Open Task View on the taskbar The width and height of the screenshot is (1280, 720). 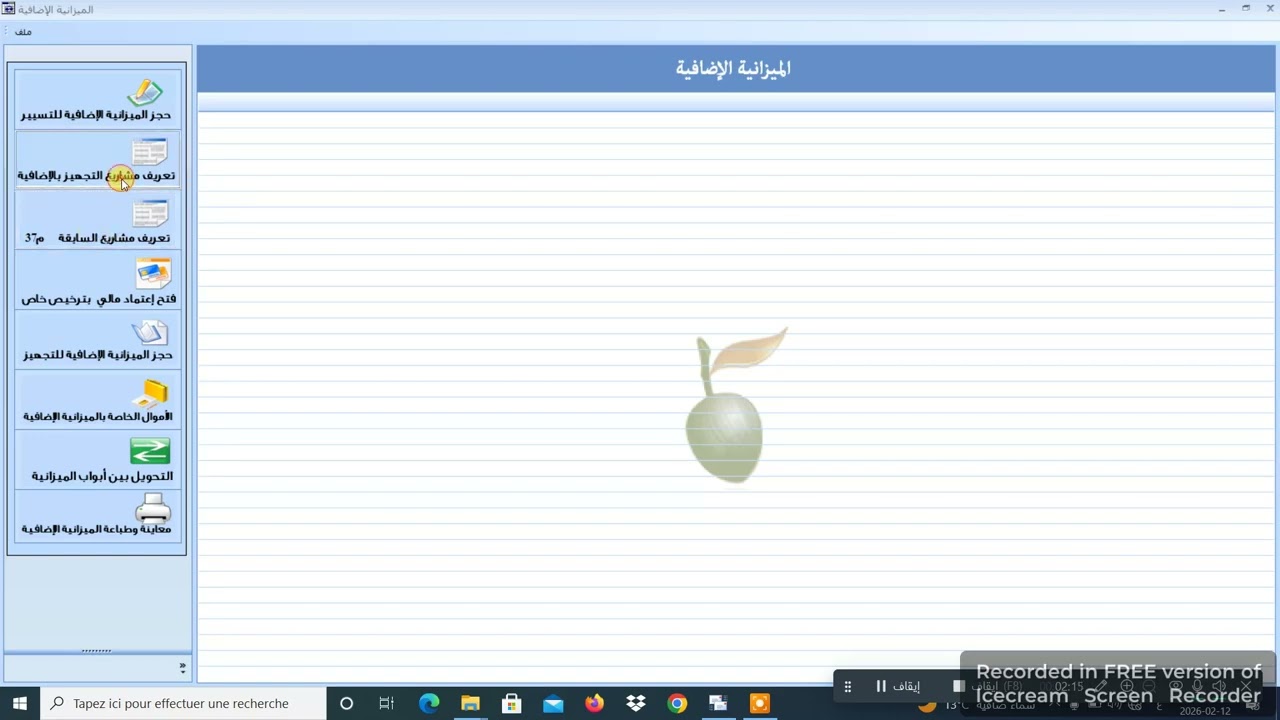click(387, 704)
